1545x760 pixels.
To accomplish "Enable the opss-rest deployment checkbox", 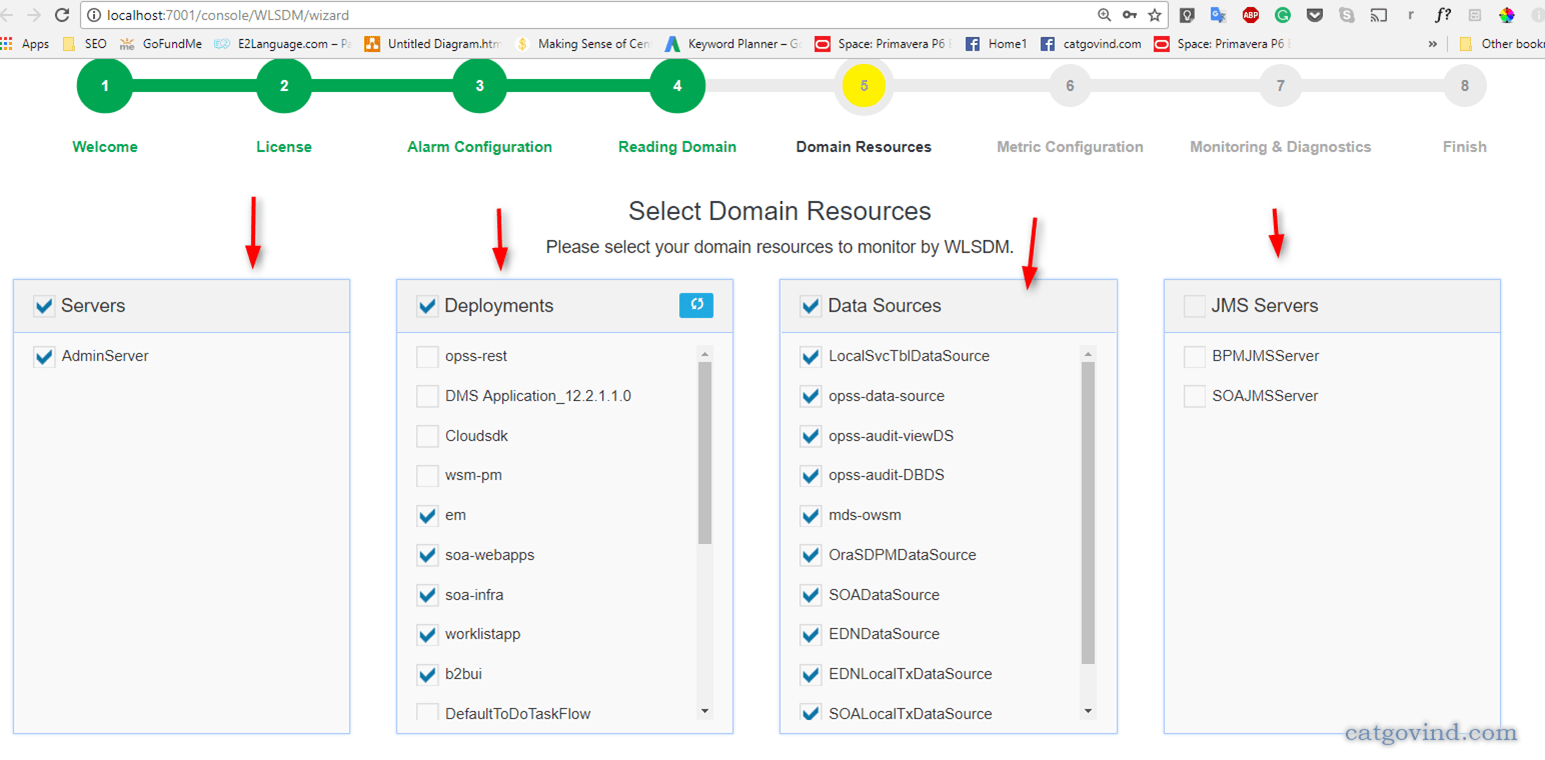I will (427, 355).
